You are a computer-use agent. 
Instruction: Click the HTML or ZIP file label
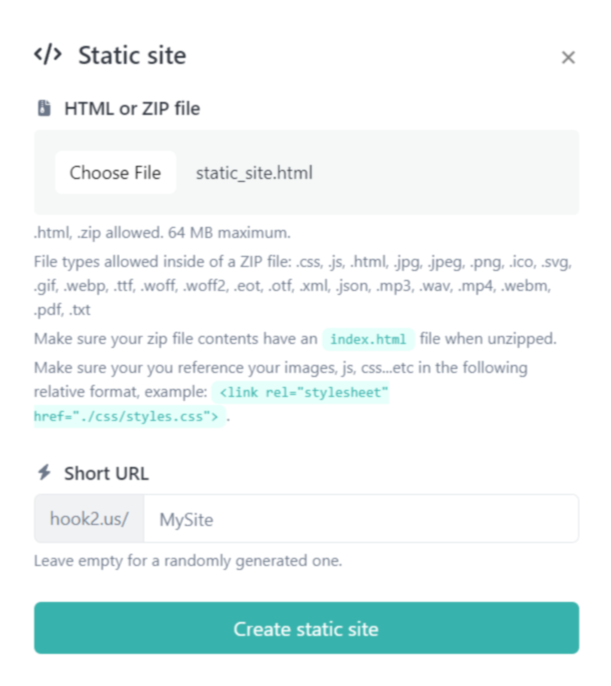[132, 109]
